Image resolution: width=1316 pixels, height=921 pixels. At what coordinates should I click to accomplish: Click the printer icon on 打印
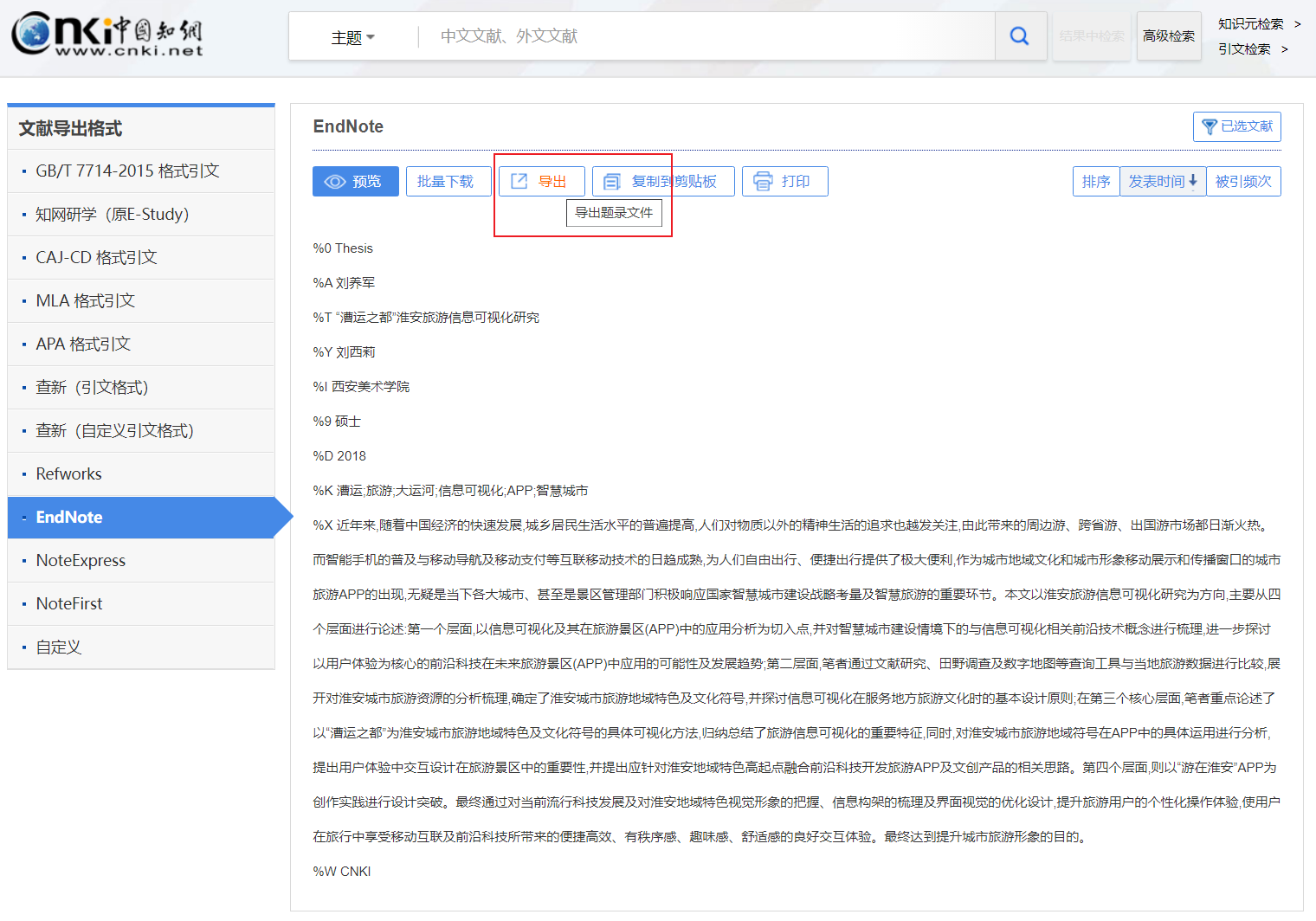click(763, 181)
